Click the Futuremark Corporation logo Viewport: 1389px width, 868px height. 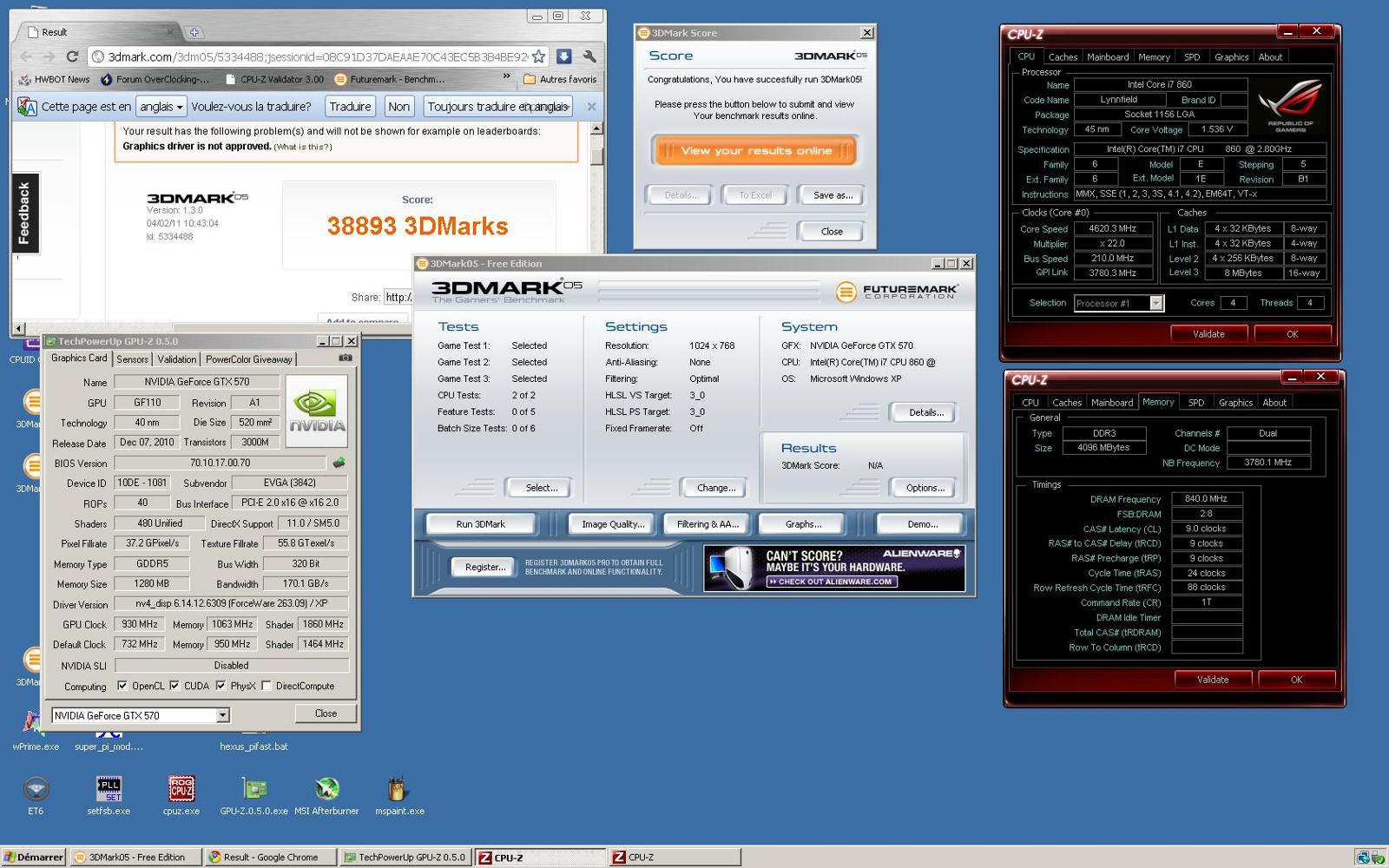897,292
